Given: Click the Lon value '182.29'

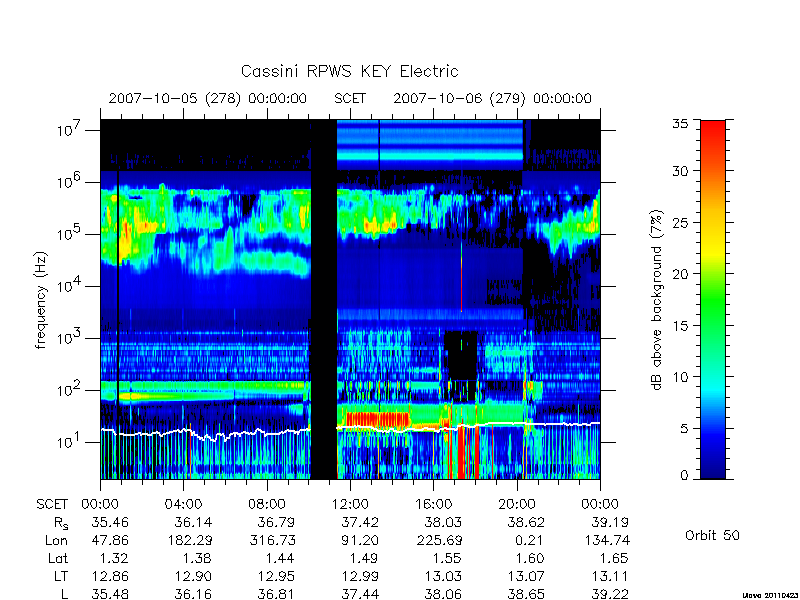Looking at the screenshot, I should [x=189, y=540].
